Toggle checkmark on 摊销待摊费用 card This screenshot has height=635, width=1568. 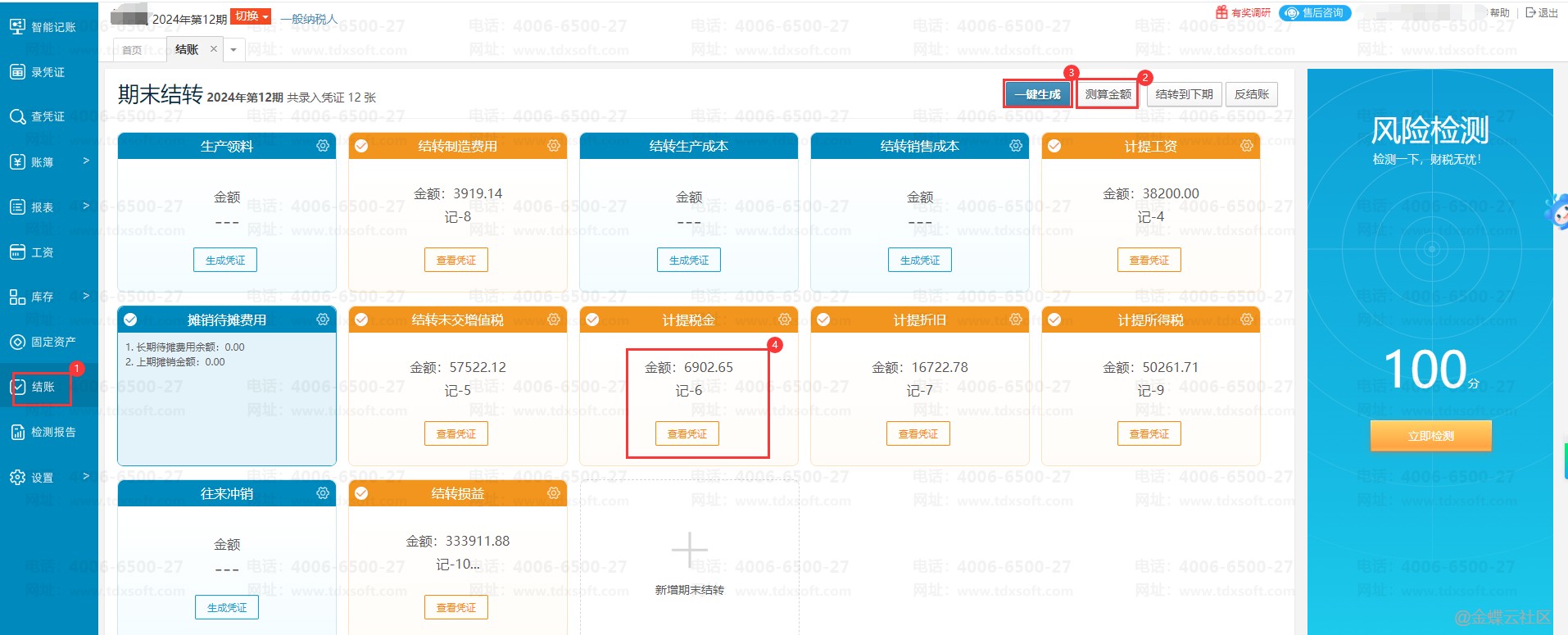pos(130,320)
